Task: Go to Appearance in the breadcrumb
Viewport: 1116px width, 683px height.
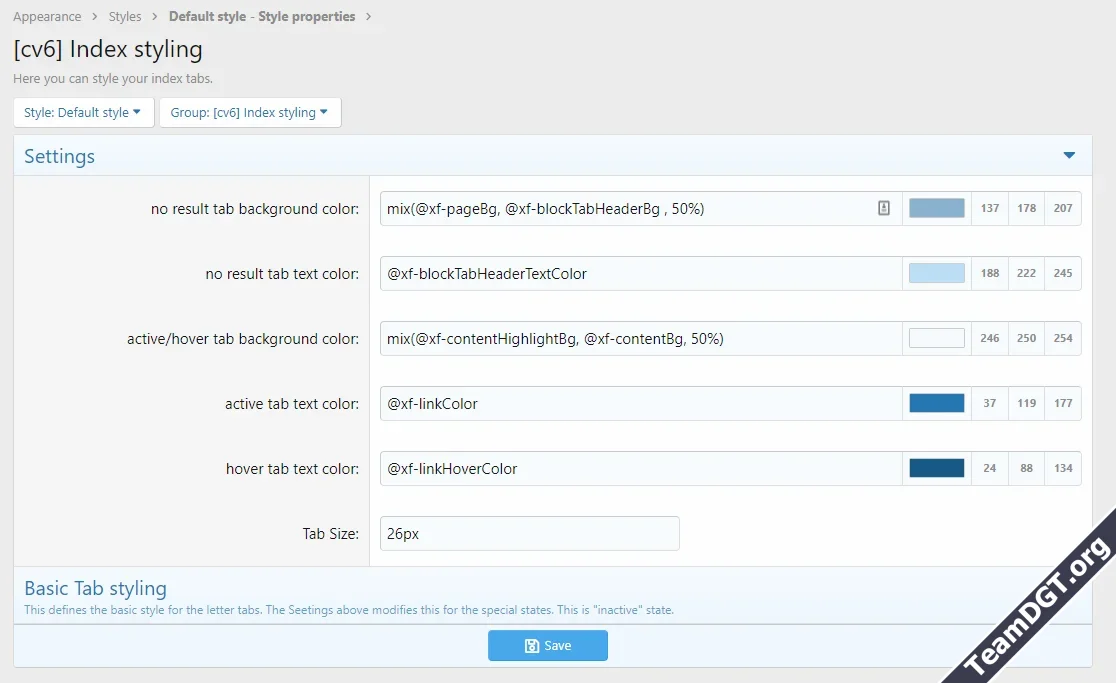Action: click(47, 17)
